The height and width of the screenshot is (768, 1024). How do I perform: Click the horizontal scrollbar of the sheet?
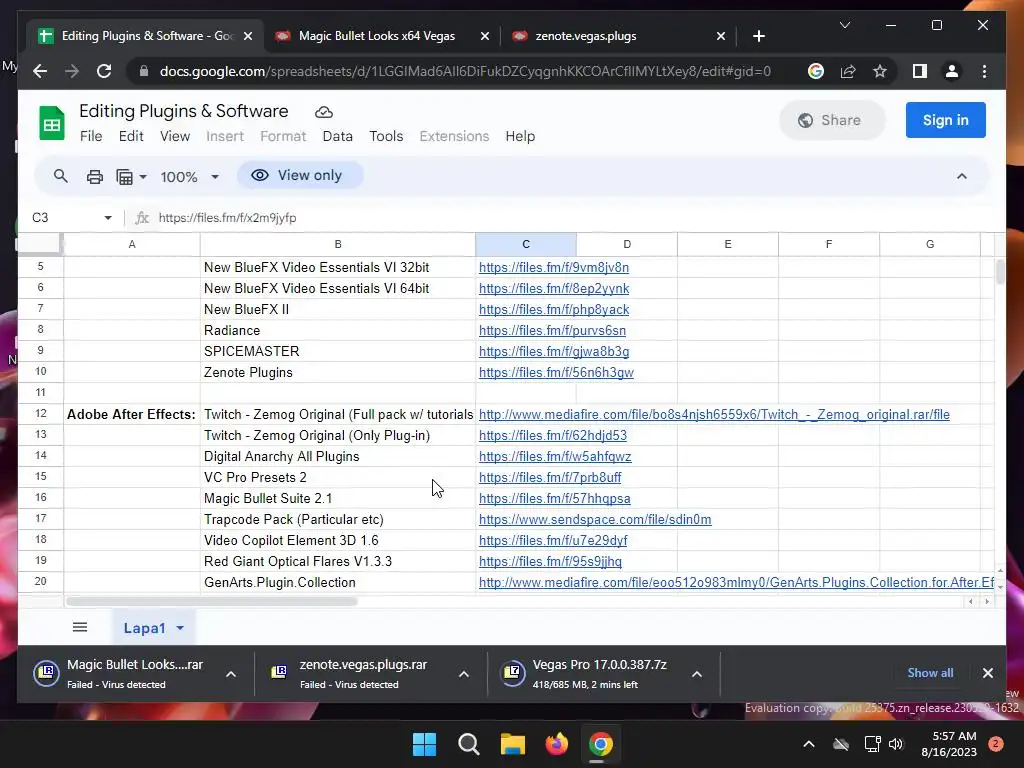point(212,601)
